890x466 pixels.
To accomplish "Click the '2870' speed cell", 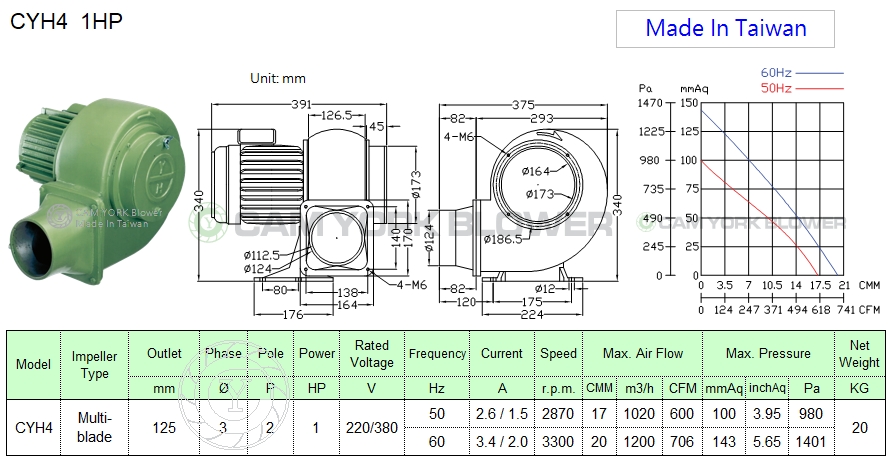I will coord(559,414).
